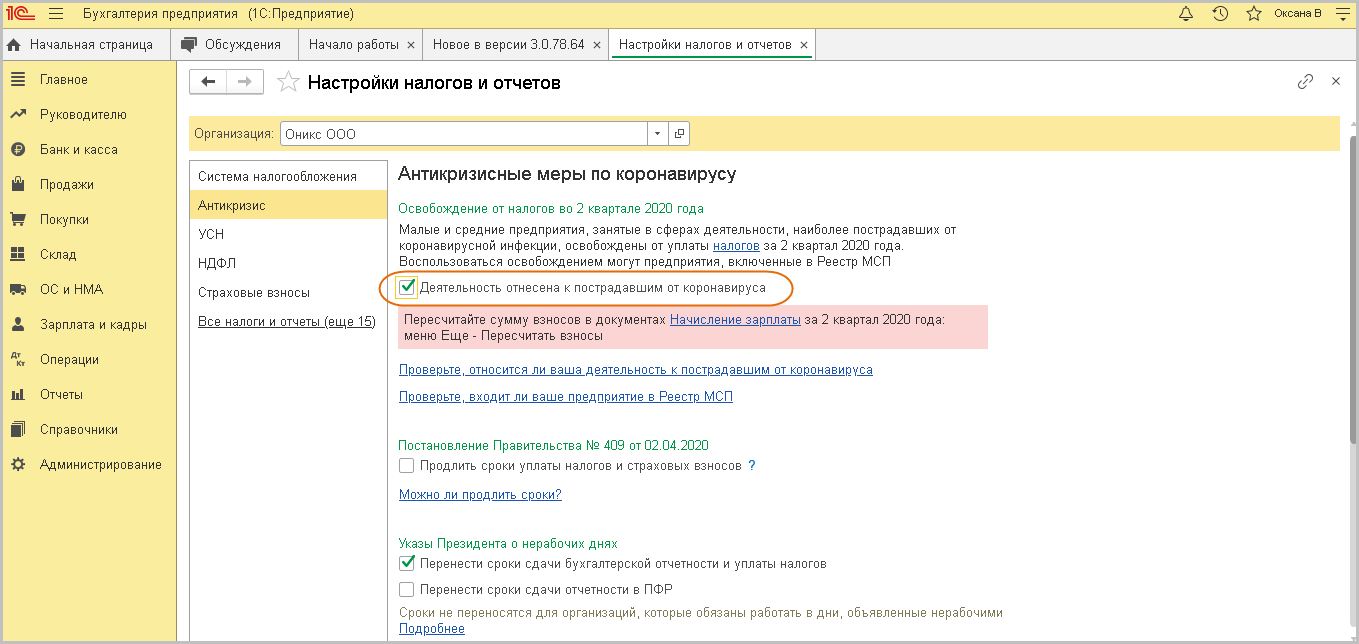Open the selected organization card button
The width and height of the screenshot is (1359, 644).
click(x=679, y=133)
